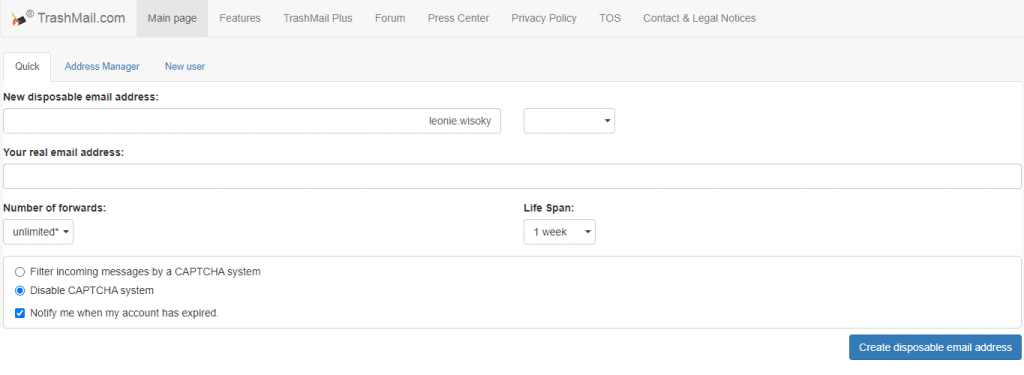Open the email domain dropdown
The image size is (1024, 375).
[569, 121]
